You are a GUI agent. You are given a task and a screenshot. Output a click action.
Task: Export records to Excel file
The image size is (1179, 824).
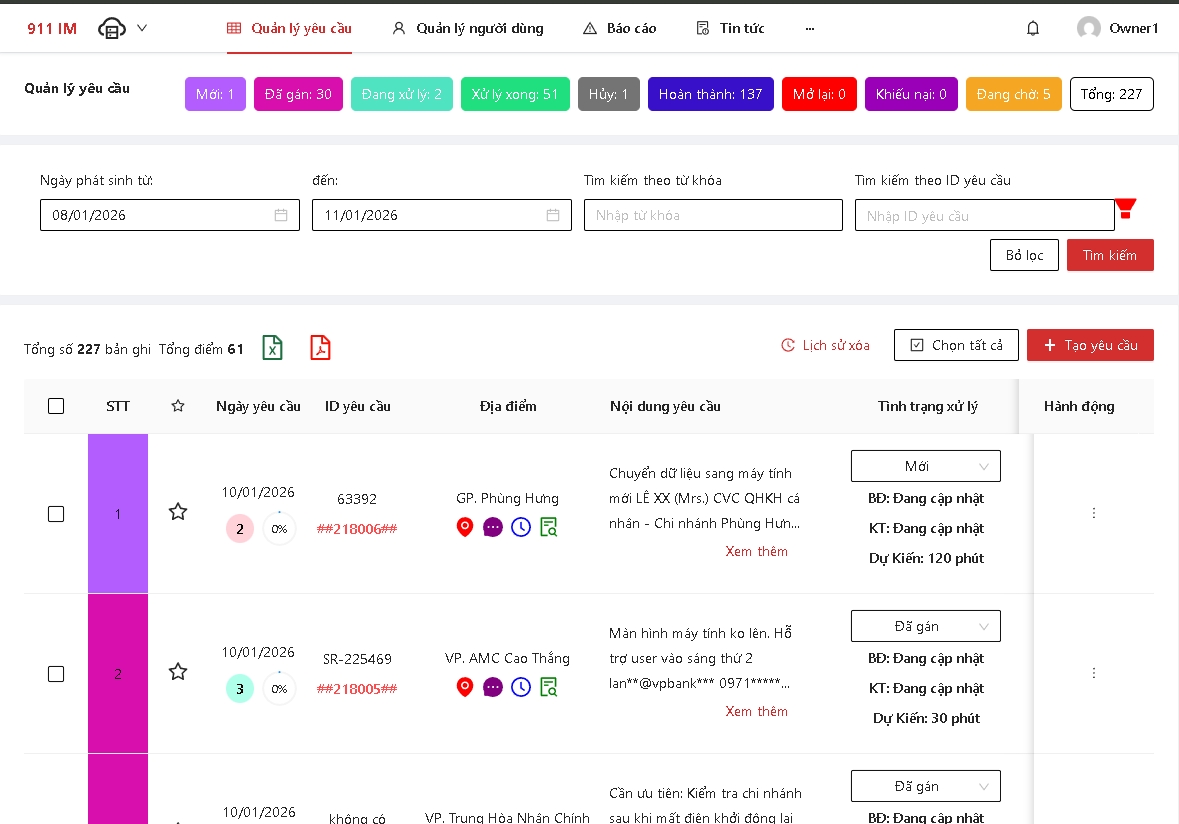pyautogui.click(x=272, y=348)
